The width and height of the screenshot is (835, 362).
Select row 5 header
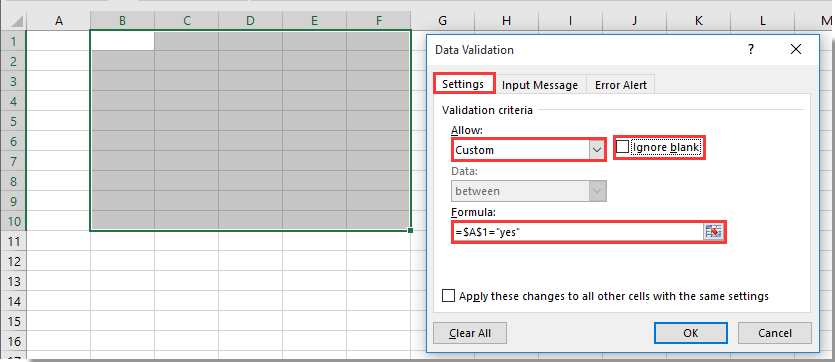pos(13,121)
